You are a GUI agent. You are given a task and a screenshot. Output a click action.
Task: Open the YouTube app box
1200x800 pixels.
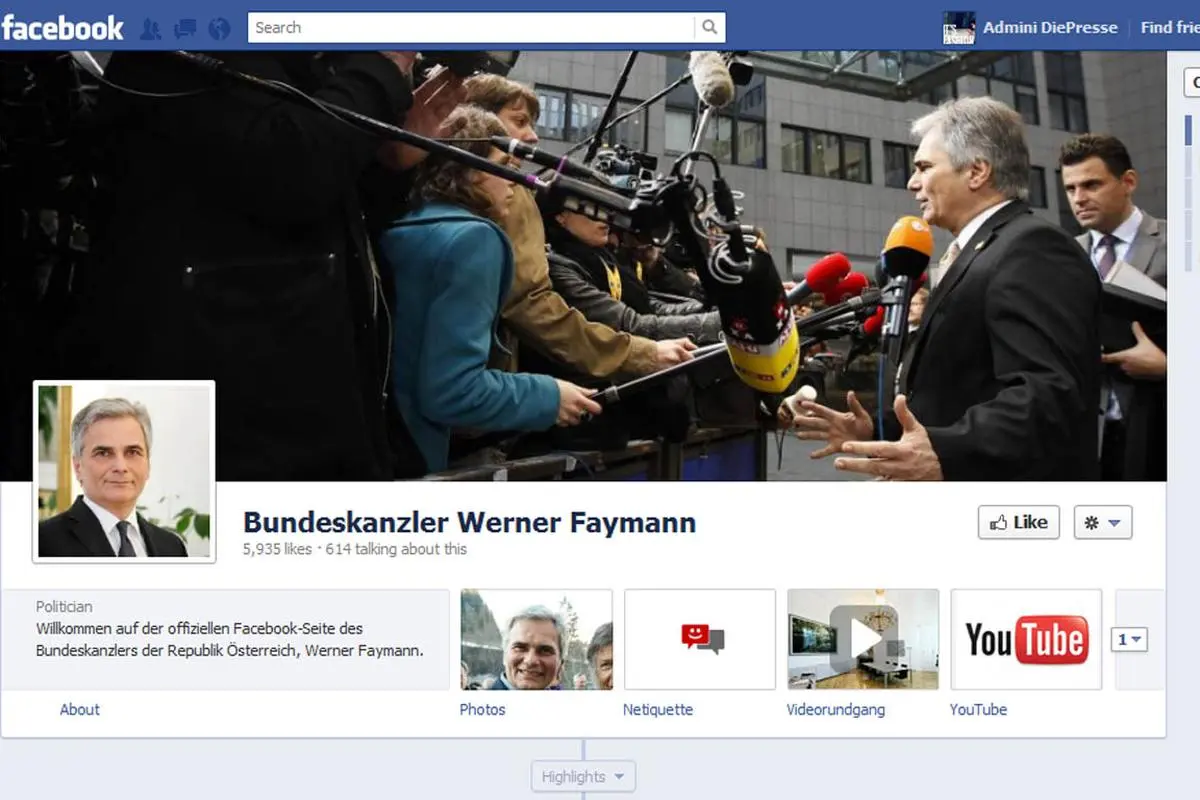1026,639
